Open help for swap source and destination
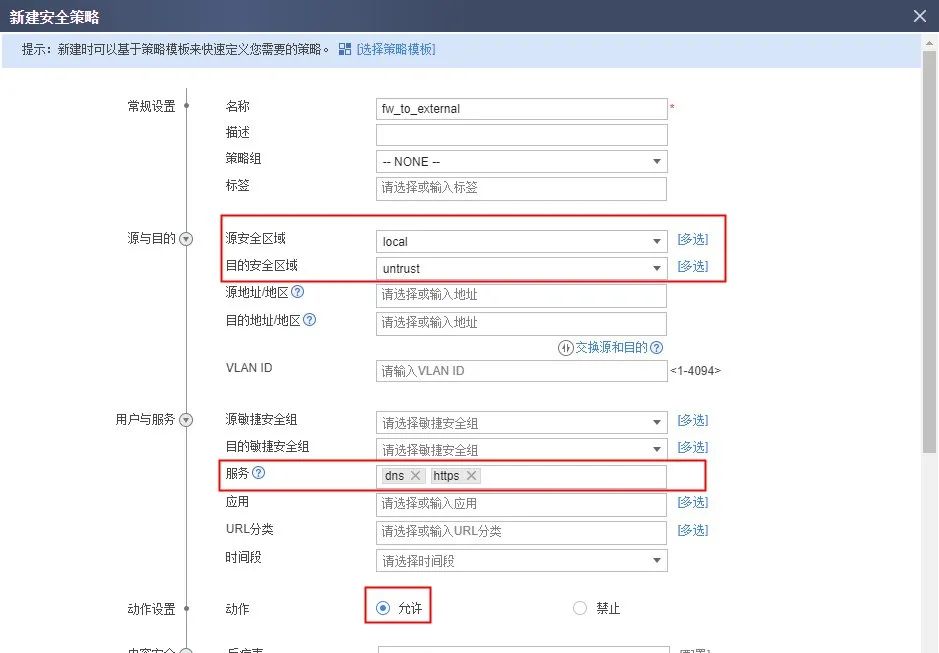Screen dimensions: 939x653 [656, 347]
